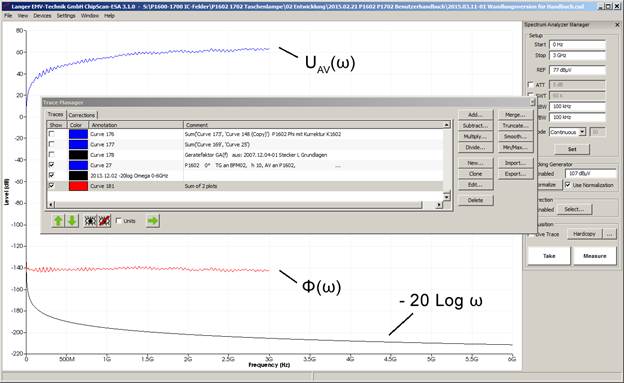The width and height of the screenshot is (624, 383).
Task: Click the green right arrow icon
Action: pos(153,221)
